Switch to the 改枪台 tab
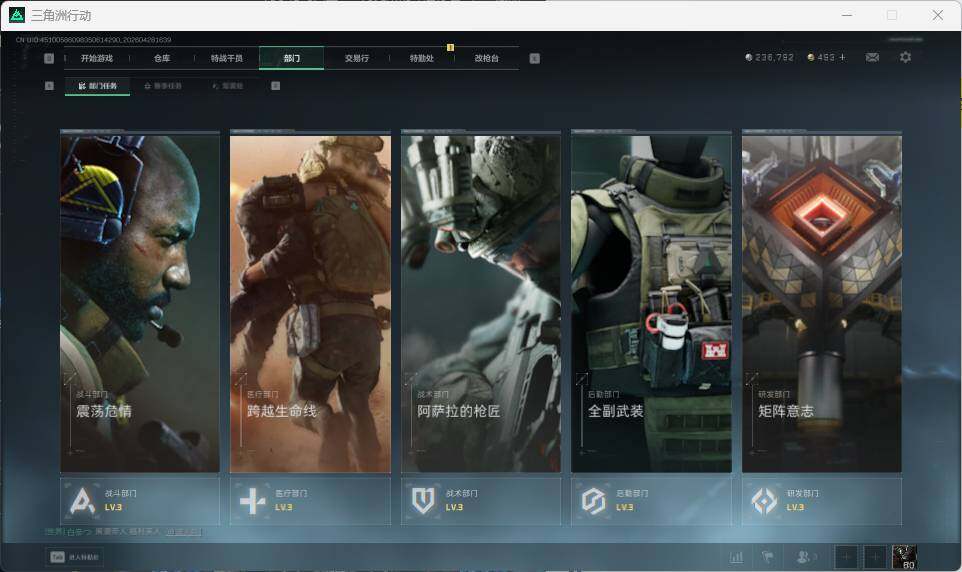 [x=487, y=58]
